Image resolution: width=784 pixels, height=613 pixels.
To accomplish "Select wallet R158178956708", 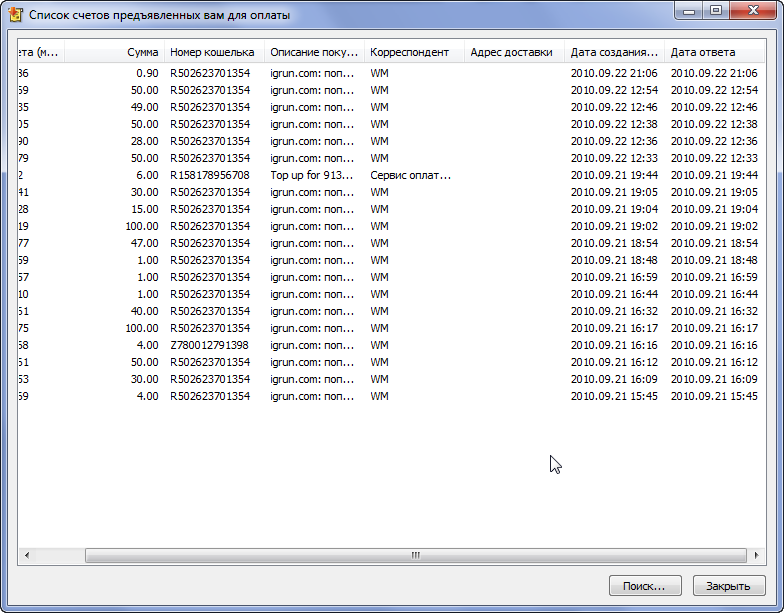I will click(210, 175).
